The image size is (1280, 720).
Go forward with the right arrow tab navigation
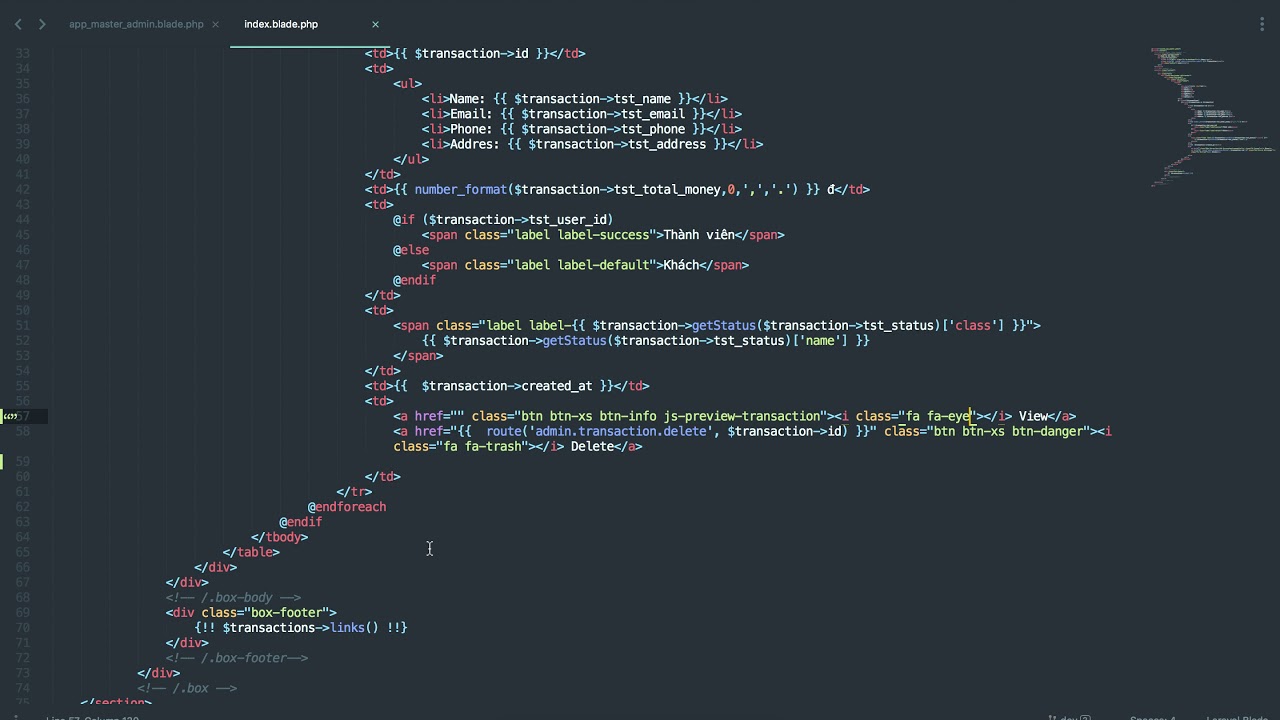[42, 24]
